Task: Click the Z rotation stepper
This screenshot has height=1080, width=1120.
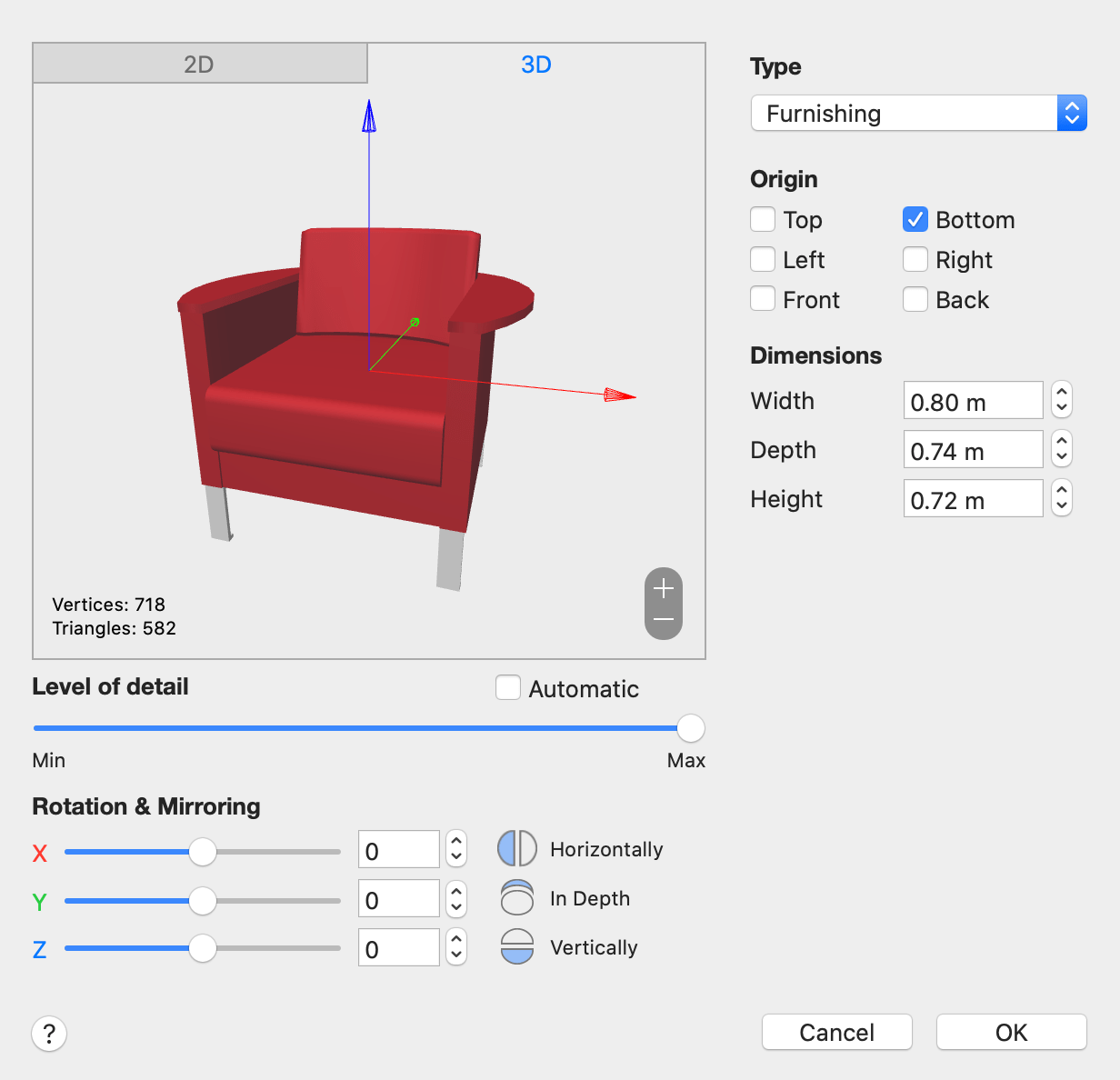Action: (456, 948)
